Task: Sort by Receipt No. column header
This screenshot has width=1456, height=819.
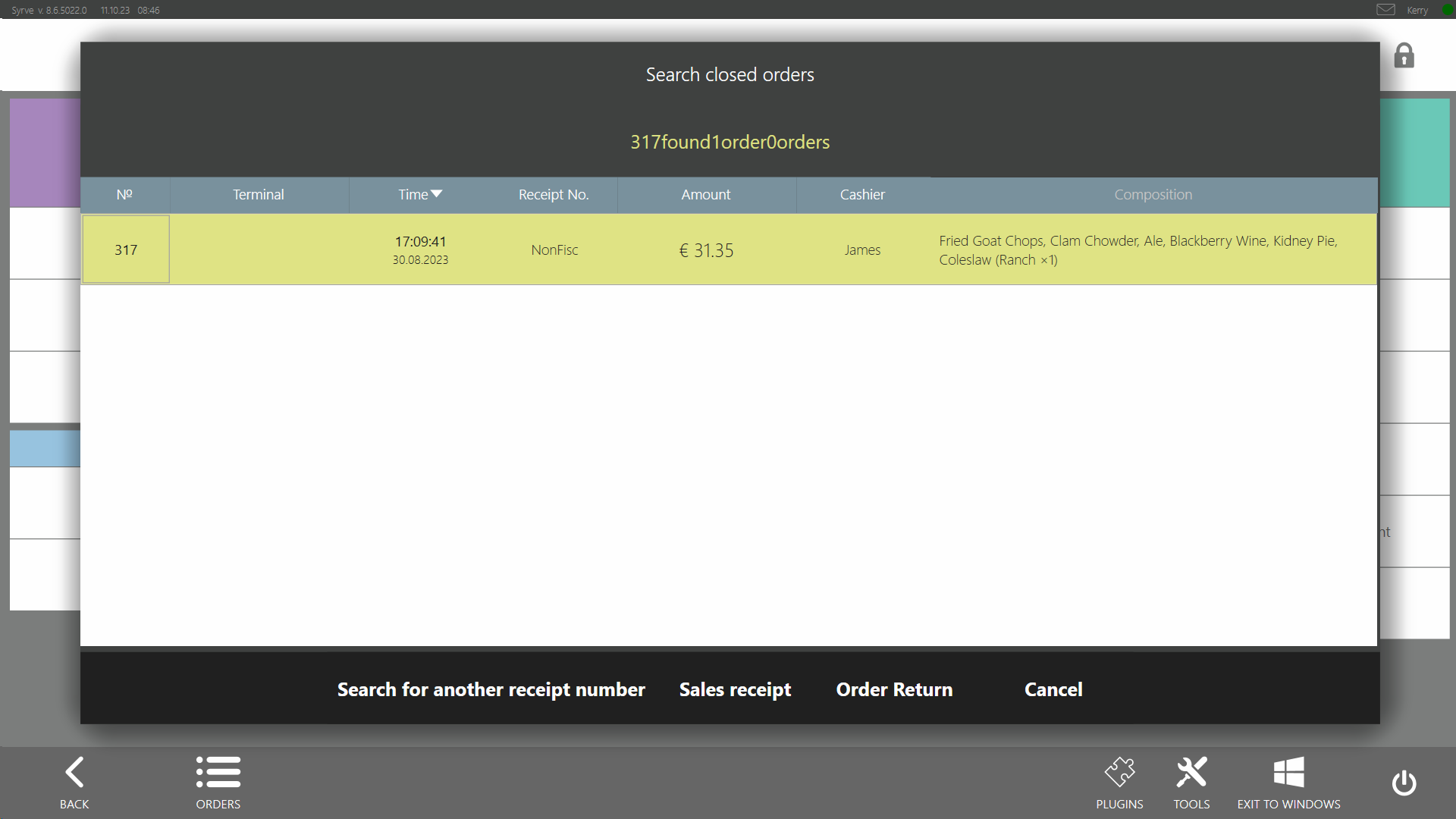Action: pyautogui.click(x=554, y=195)
